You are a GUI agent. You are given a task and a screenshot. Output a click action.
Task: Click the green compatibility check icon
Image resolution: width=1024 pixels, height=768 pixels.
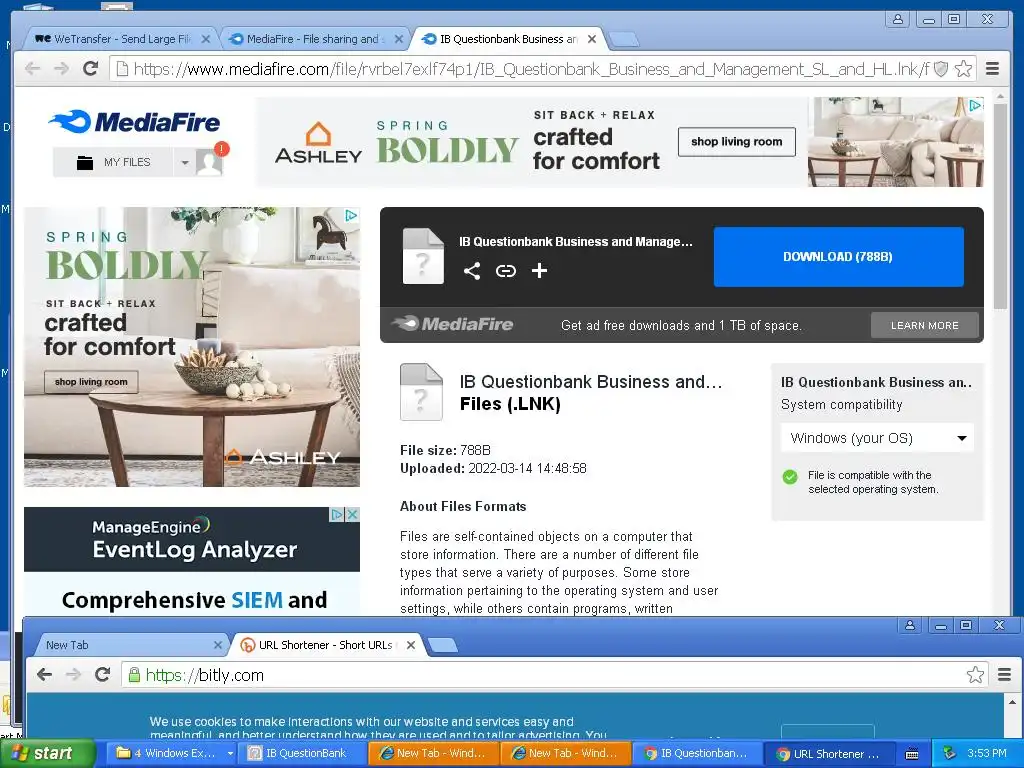click(x=790, y=477)
